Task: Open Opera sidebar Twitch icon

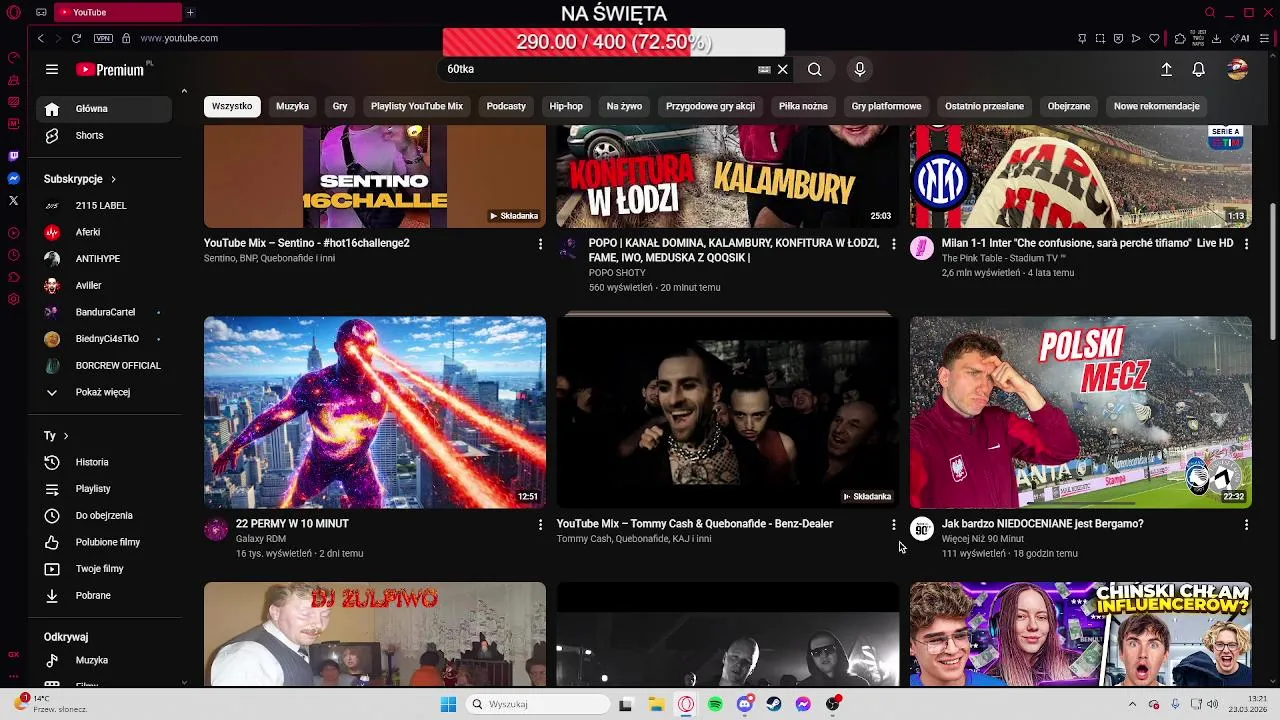Action: pos(13,156)
